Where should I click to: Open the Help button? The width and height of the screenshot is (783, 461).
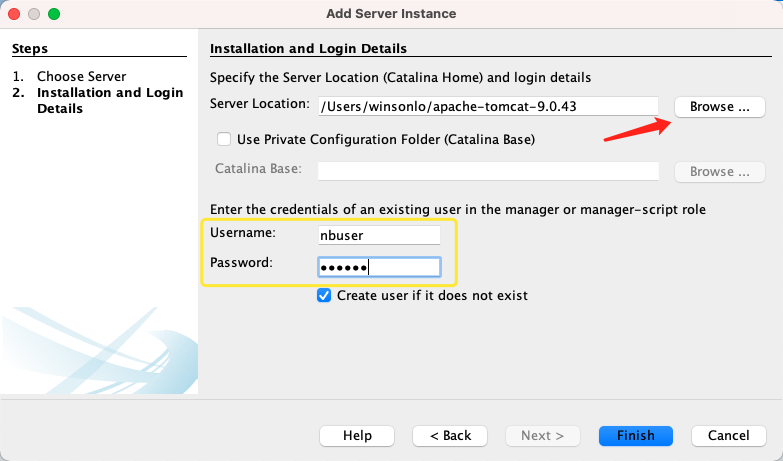click(x=357, y=436)
